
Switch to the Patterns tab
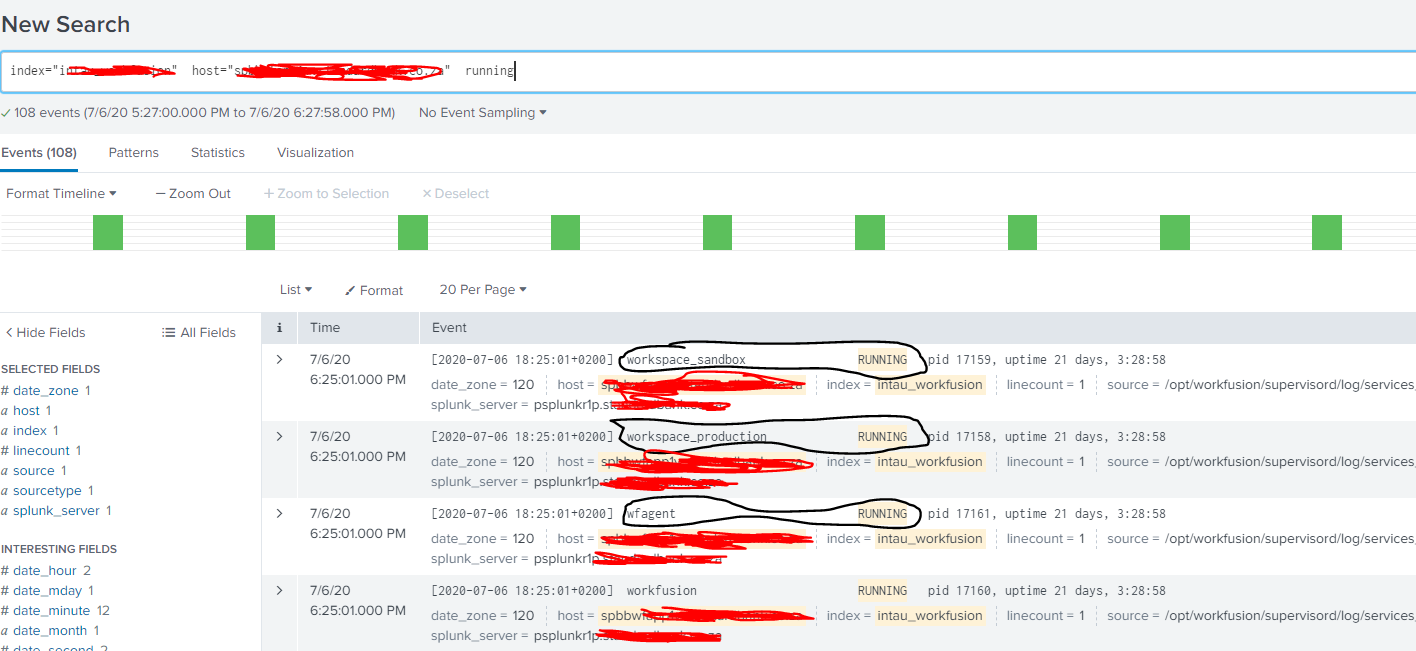pos(133,152)
